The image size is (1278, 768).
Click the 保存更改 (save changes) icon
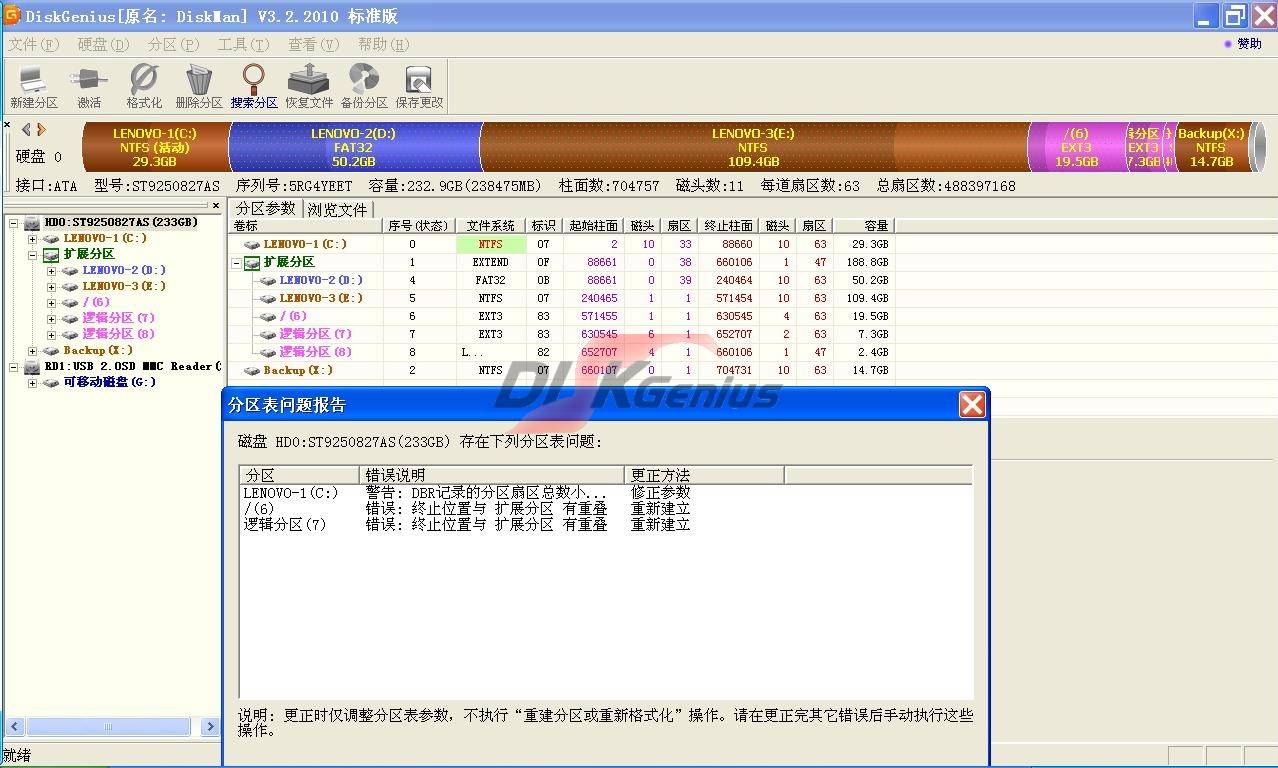[419, 86]
